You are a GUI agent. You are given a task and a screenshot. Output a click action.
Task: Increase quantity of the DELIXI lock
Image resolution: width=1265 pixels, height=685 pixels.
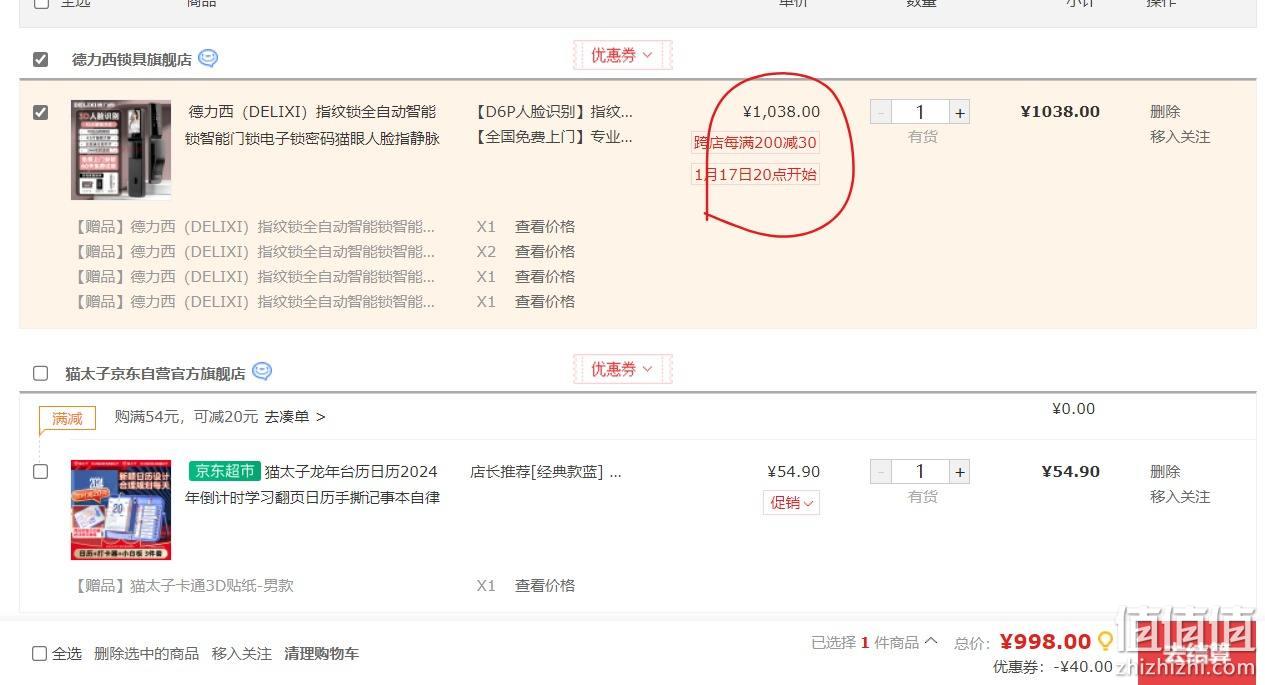tap(960, 112)
